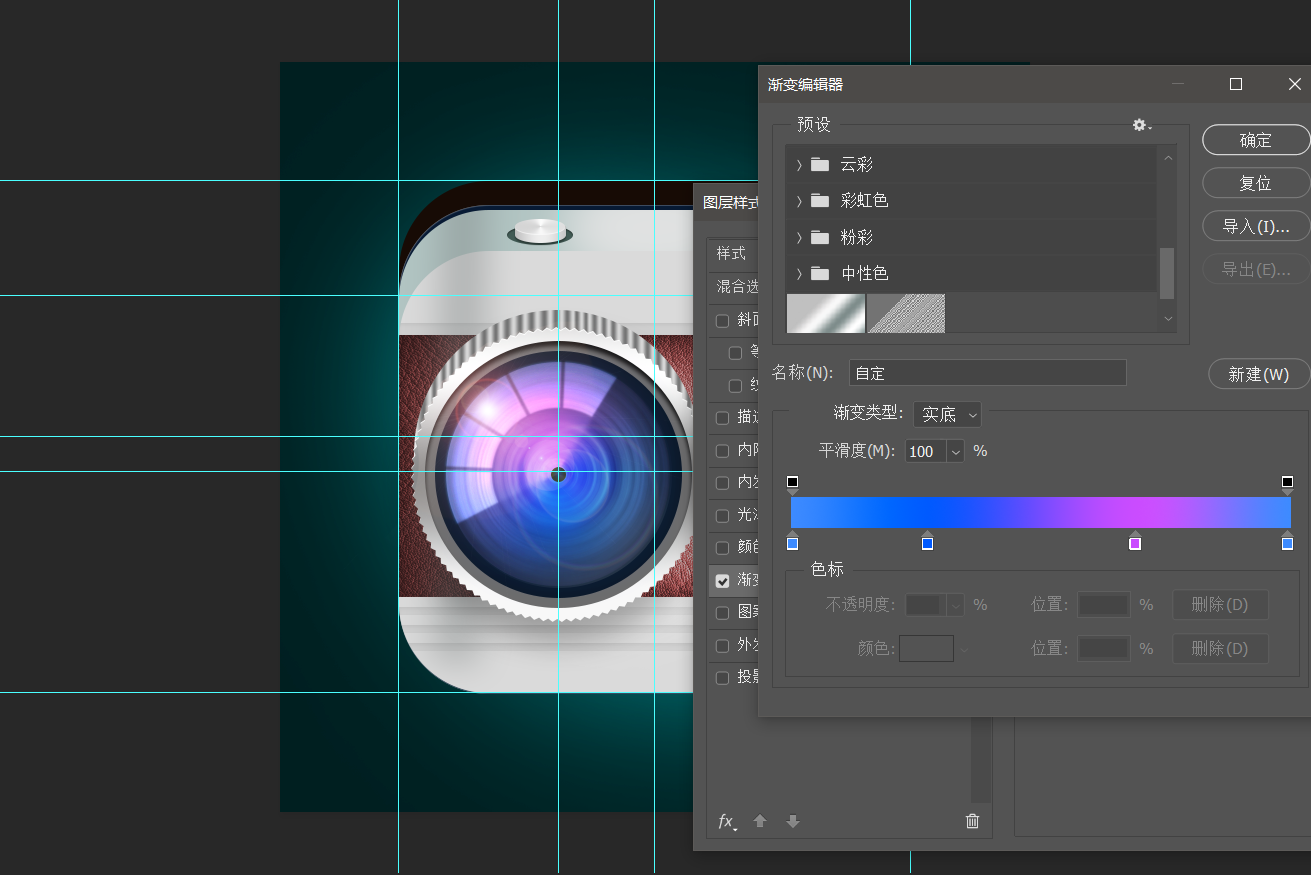Select the 混合选项 blending options item
Image resolution: width=1311 pixels, height=875 pixels.
point(737,287)
